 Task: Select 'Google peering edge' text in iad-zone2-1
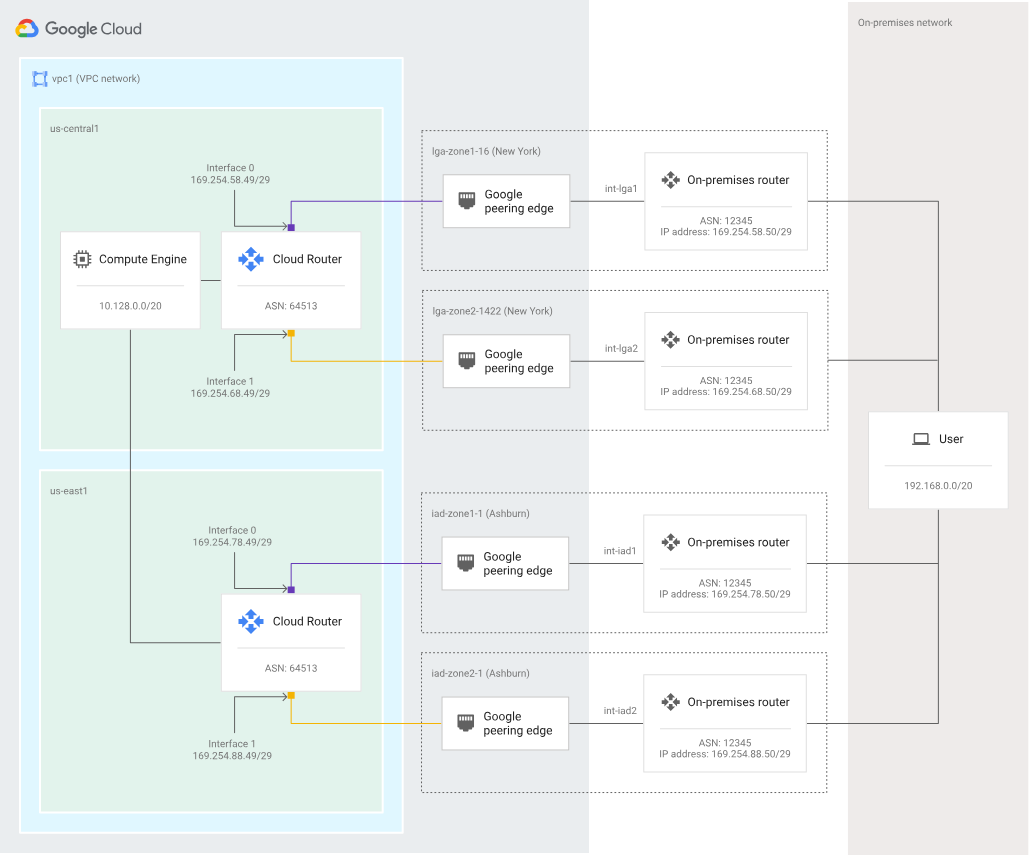coord(518,723)
